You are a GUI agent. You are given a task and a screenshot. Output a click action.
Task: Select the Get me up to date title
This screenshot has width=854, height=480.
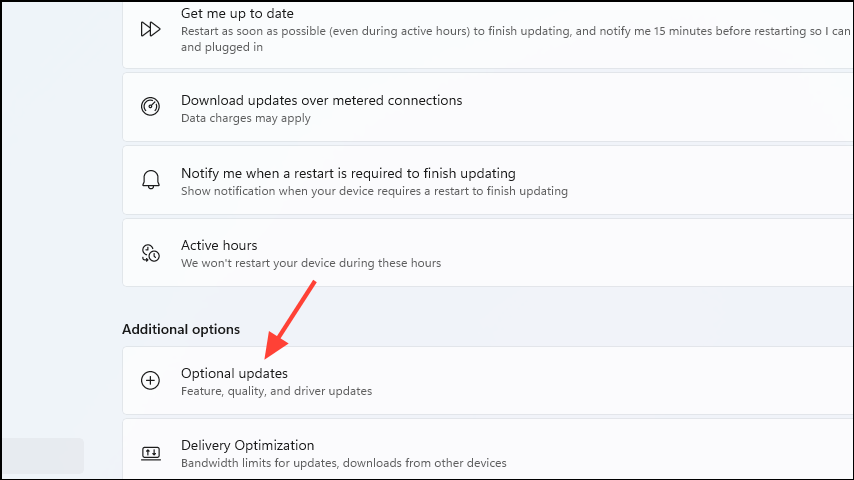(x=237, y=13)
